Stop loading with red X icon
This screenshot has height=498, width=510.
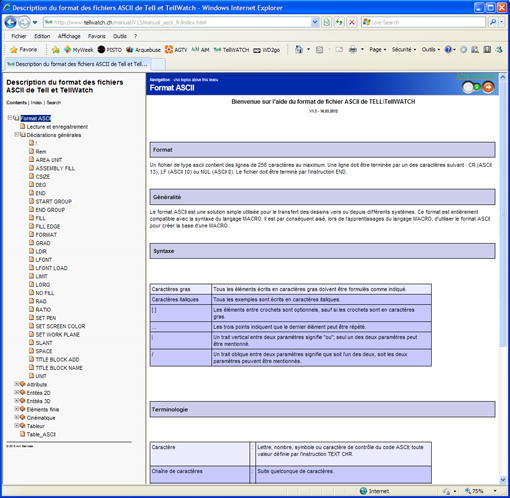[352, 22]
